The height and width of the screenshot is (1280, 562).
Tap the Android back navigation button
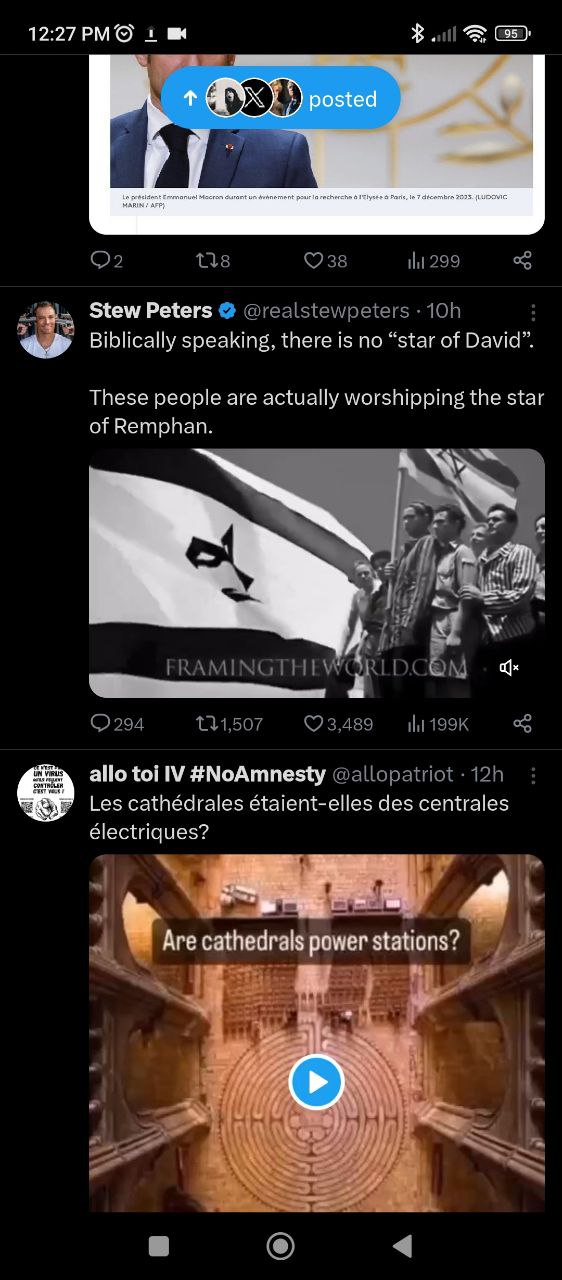click(x=403, y=1245)
